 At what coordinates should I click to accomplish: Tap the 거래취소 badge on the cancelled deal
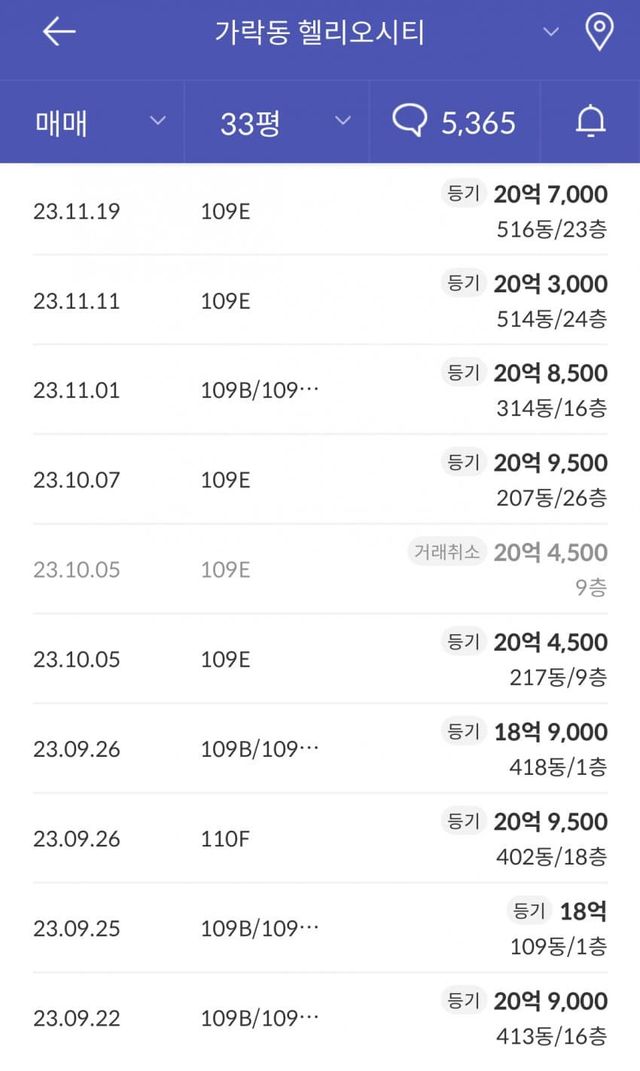click(x=446, y=552)
